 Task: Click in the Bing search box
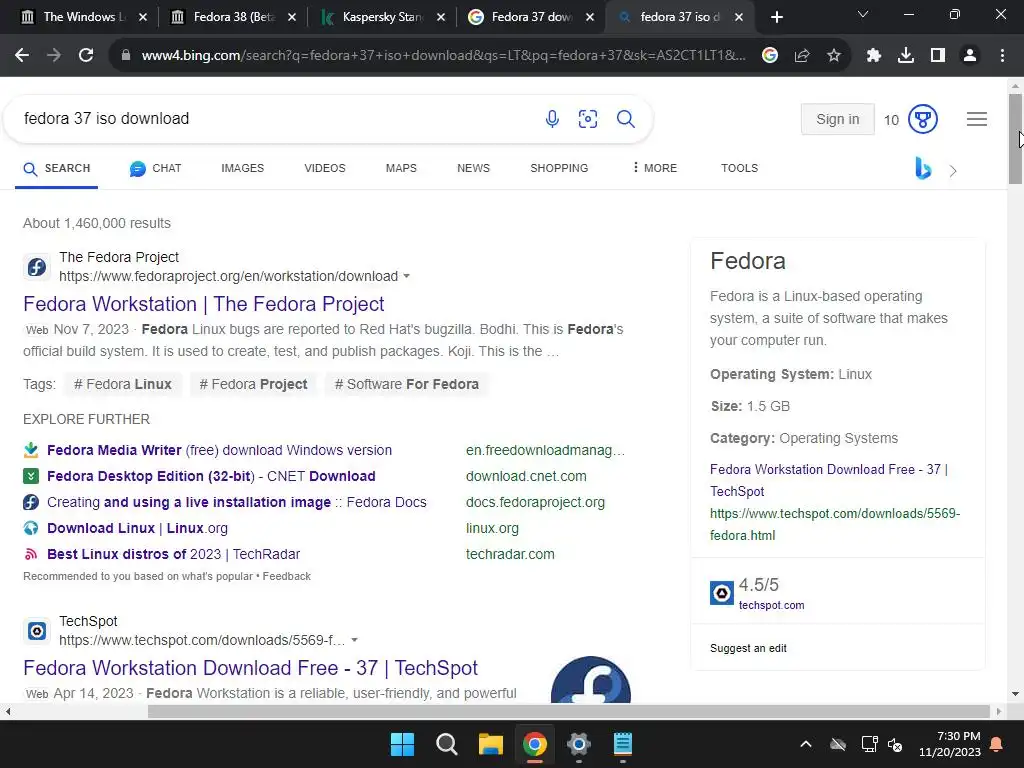274,119
